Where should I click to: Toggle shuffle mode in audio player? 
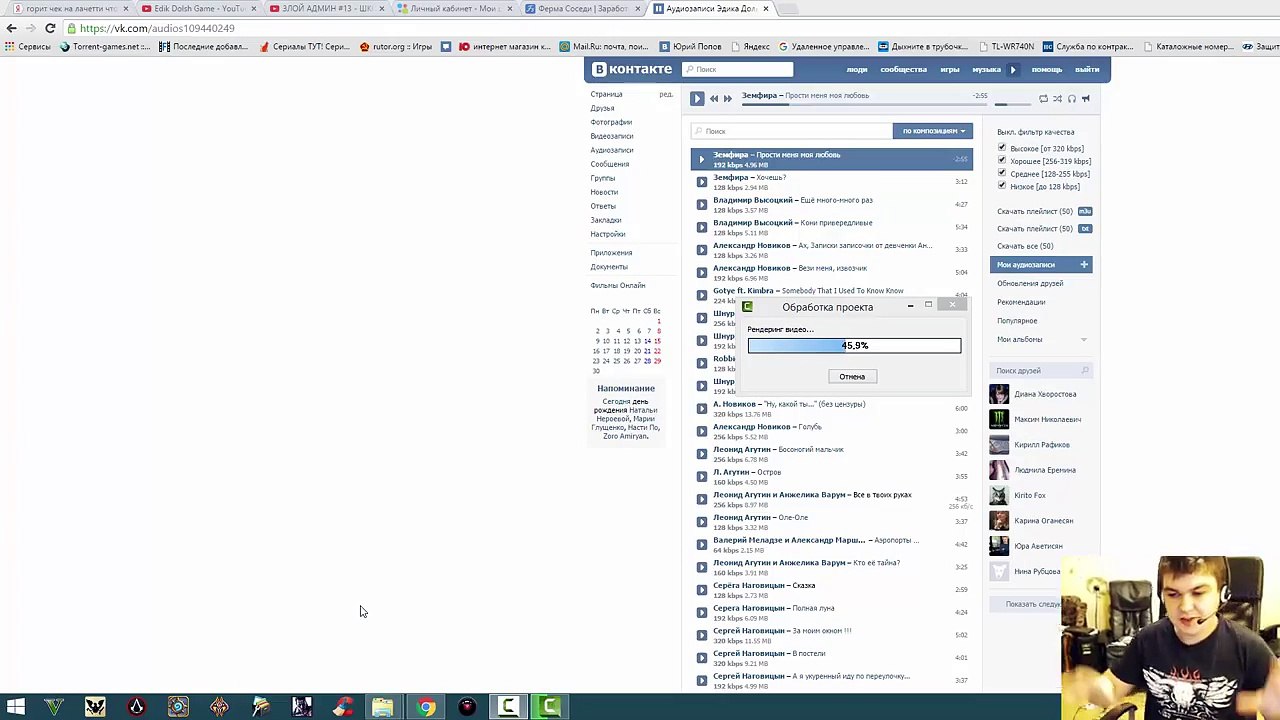point(1057,98)
